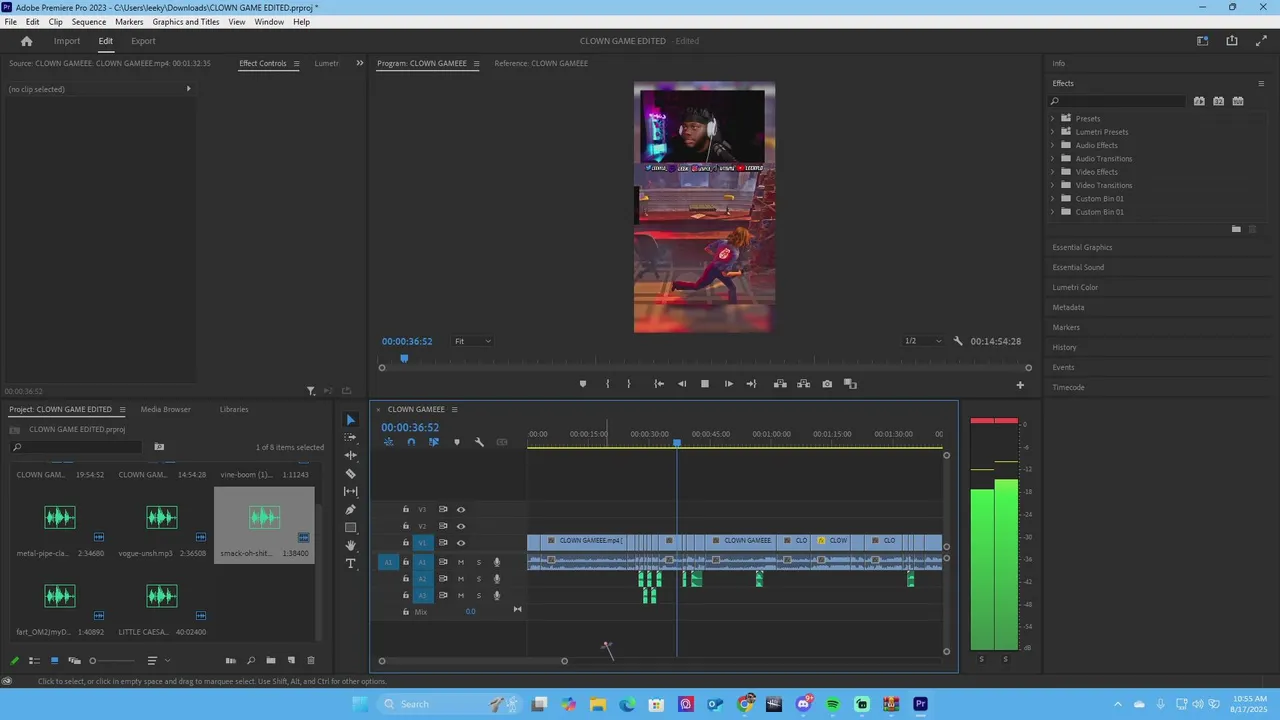Click Mark Out button in Program monitor

[x=629, y=384]
